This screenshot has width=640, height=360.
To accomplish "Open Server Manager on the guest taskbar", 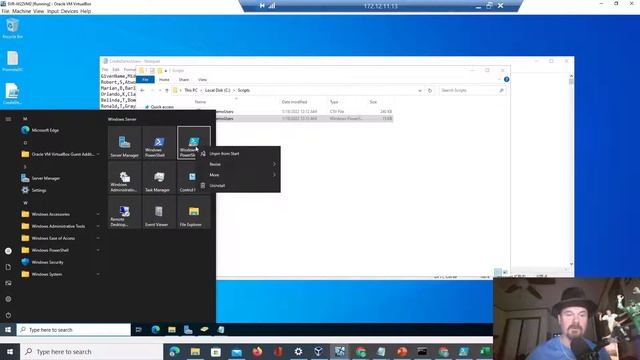I will (x=188, y=330).
